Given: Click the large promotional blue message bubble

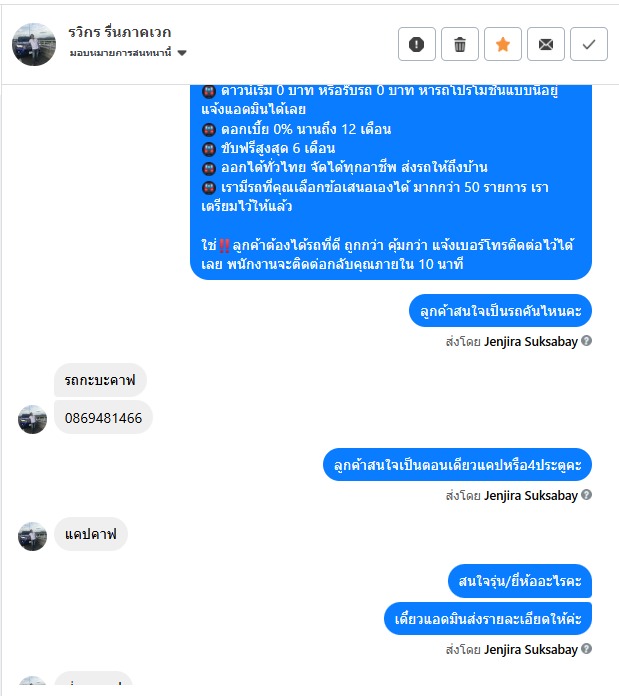Looking at the screenshot, I should [391, 182].
